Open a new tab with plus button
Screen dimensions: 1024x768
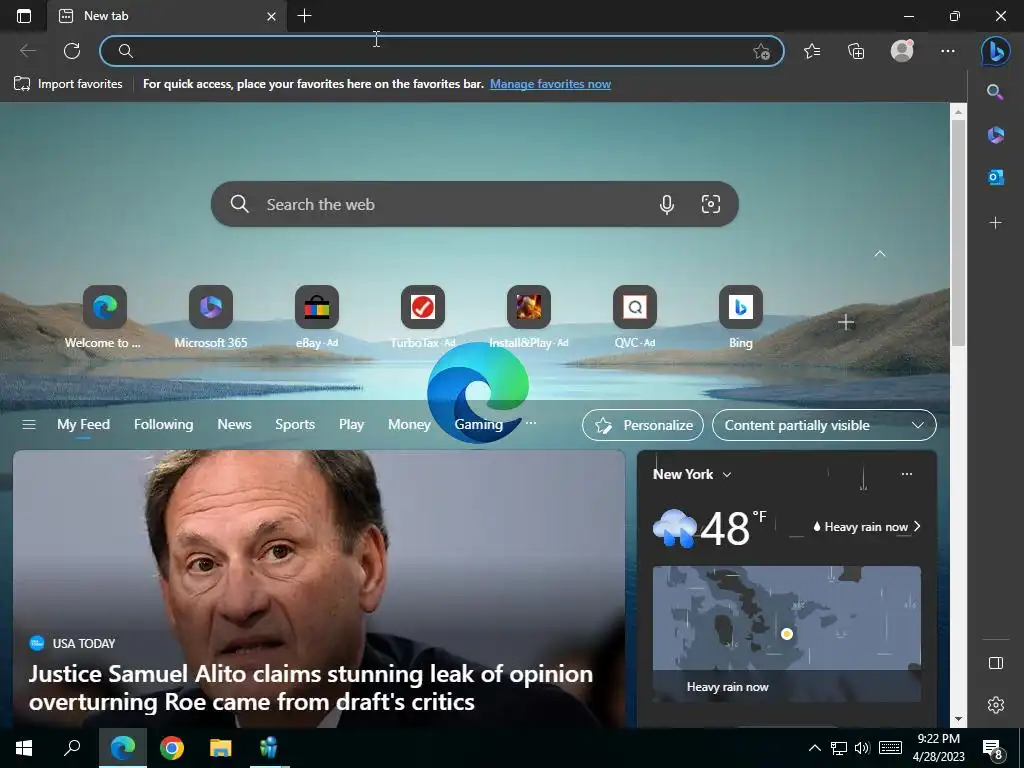tap(304, 16)
